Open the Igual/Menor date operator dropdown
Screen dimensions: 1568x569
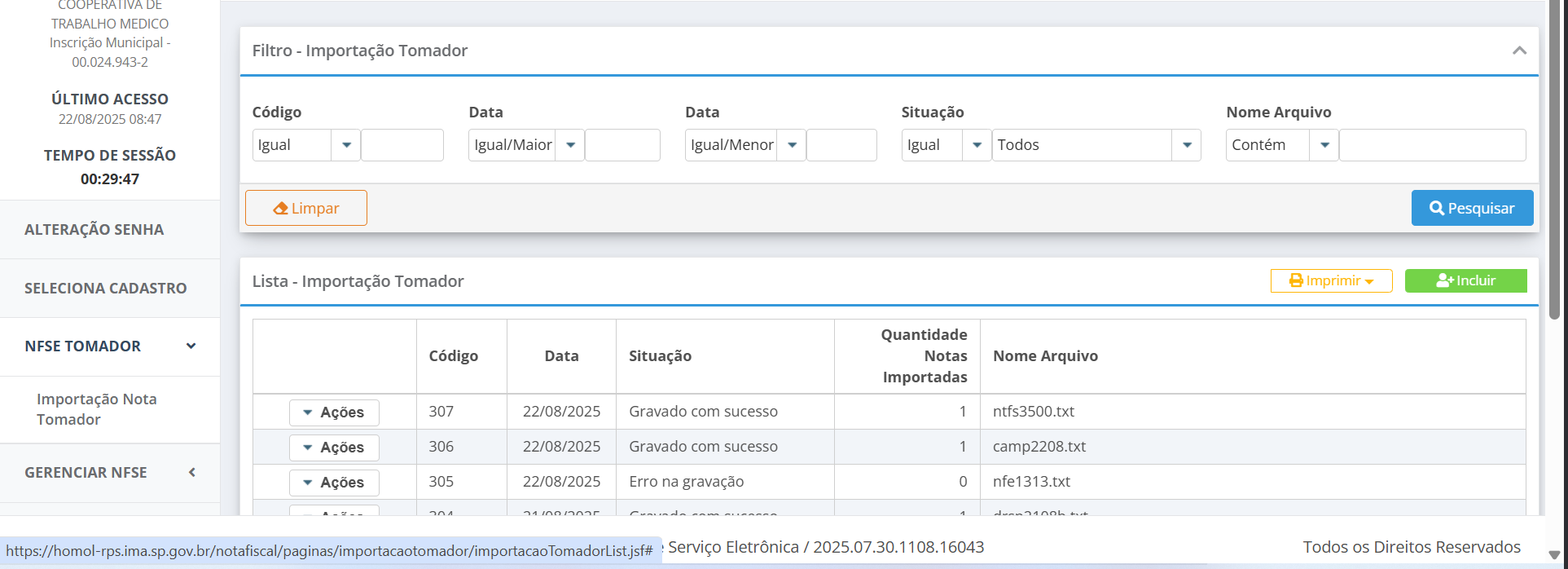coord(792,145)
